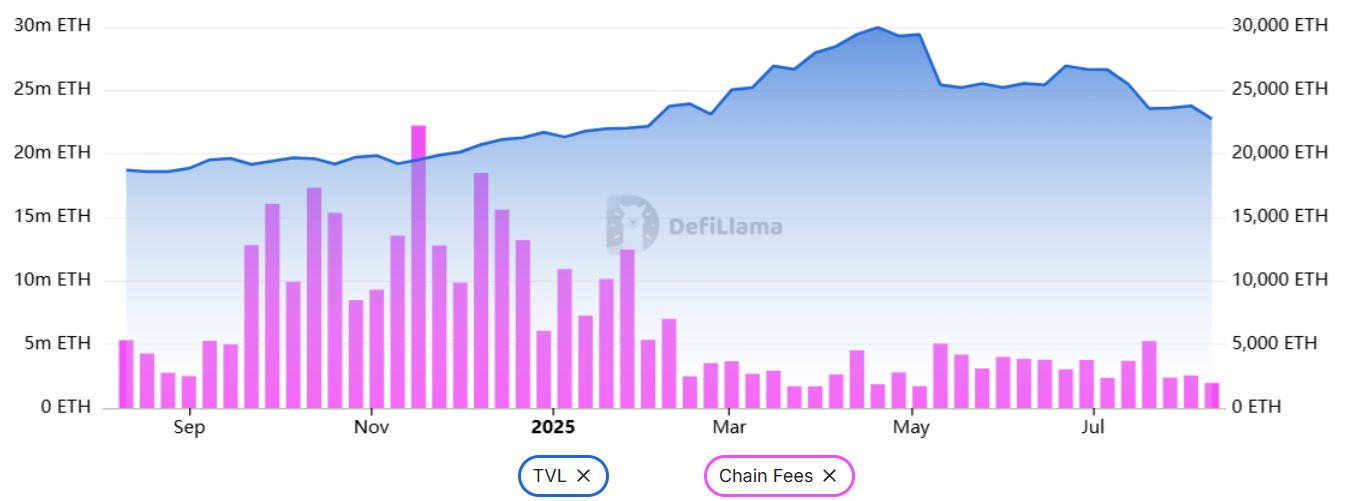Toggle the TVL legend chip label
Viewport: 1348px width, 501px height.
(549, 476)
